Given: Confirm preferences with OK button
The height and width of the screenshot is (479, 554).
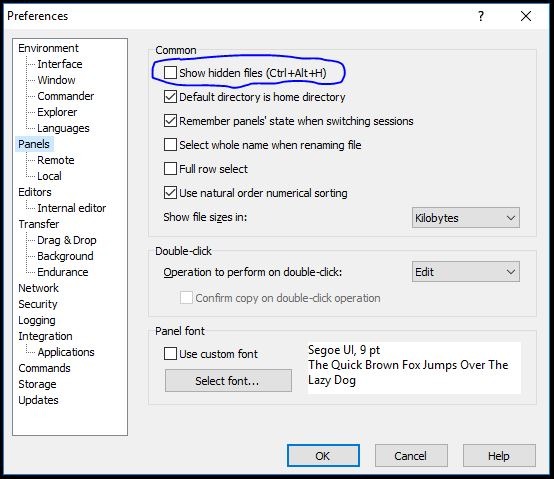Looking at the screenshot, I should (323, 456).
